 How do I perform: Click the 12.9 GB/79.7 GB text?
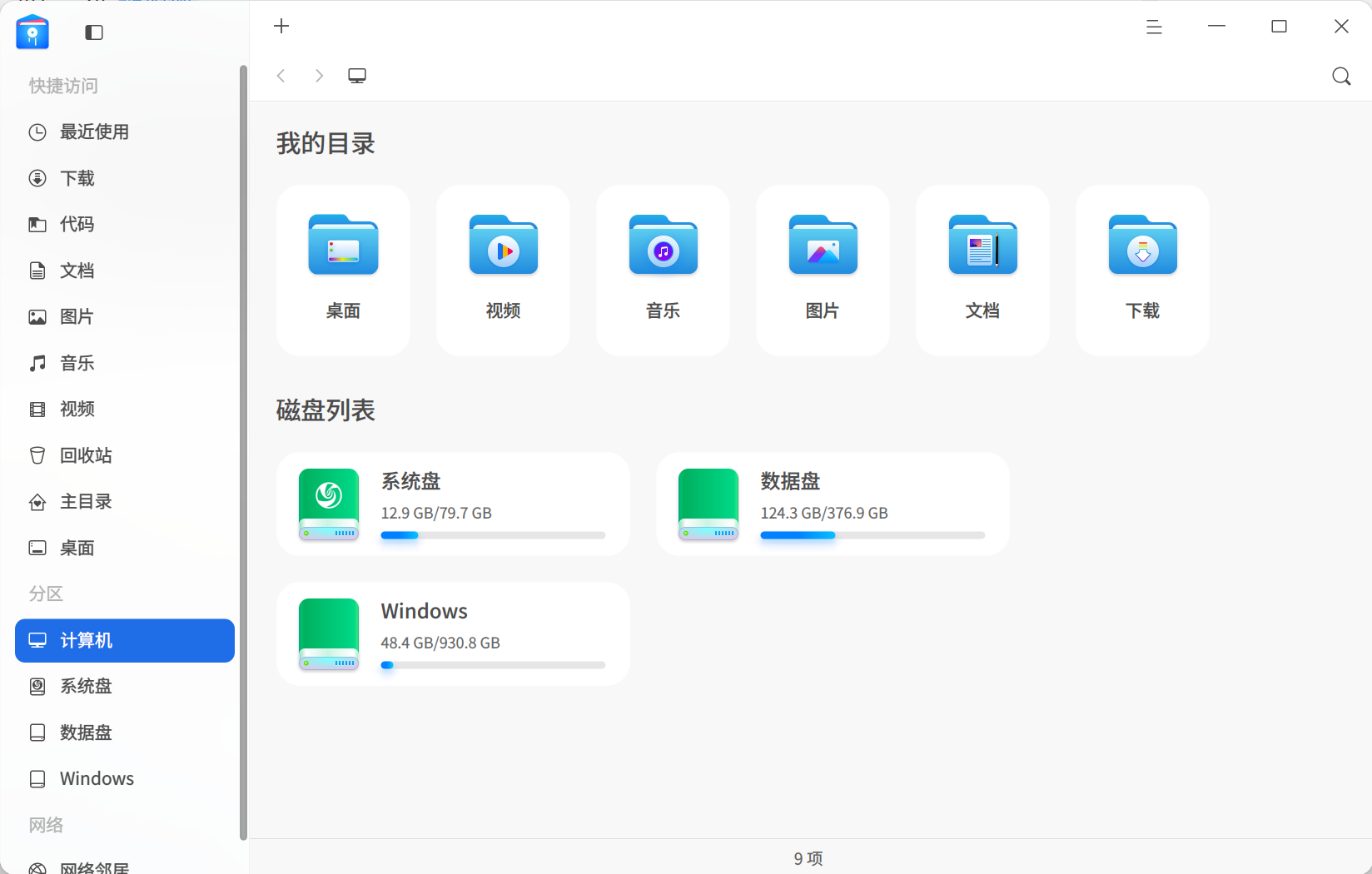(436, 513)
